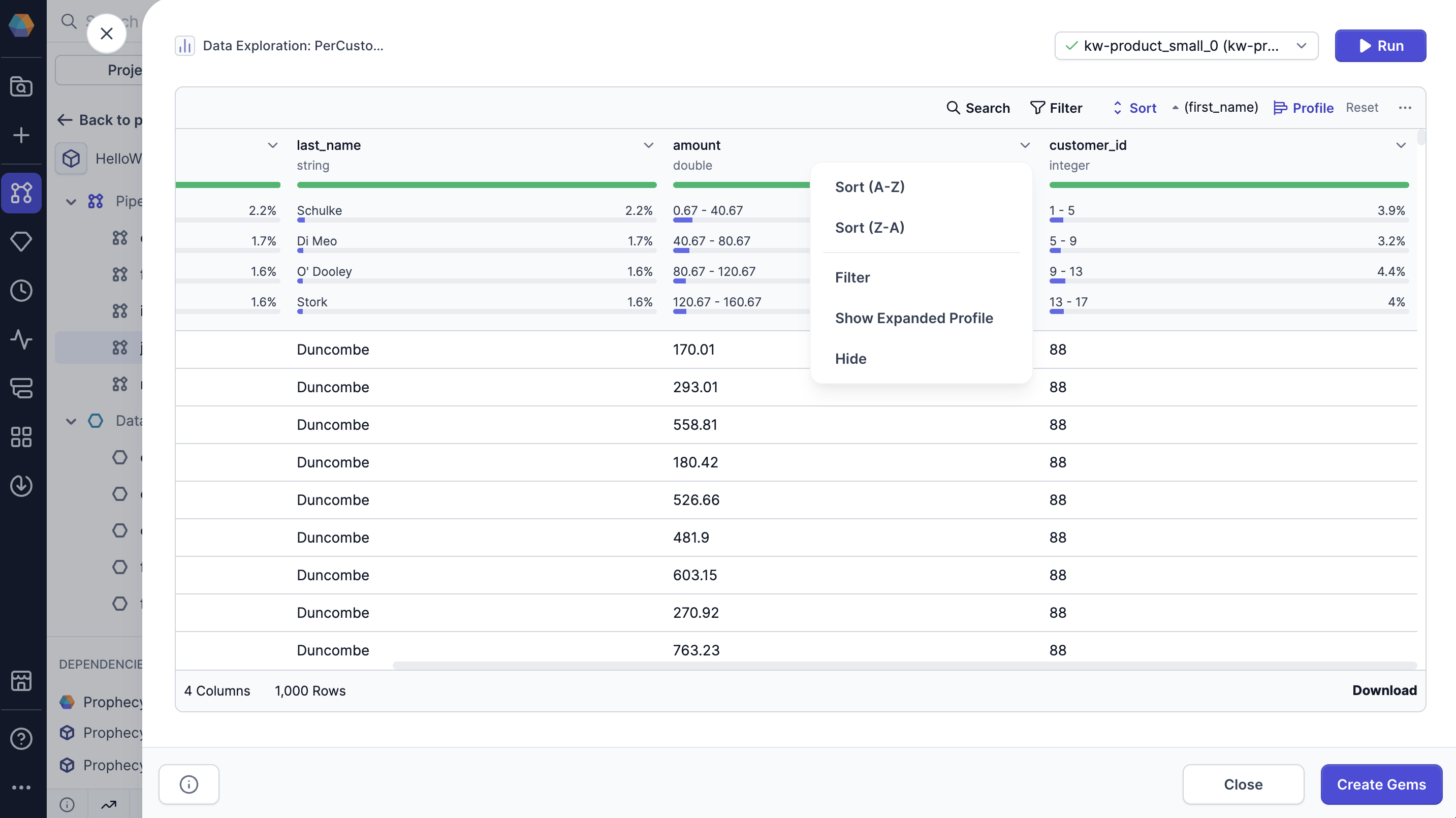The image size is (1456, 818).
Task: Click the Filter funnel icon in toolbar
Action: coord(1037,107)
